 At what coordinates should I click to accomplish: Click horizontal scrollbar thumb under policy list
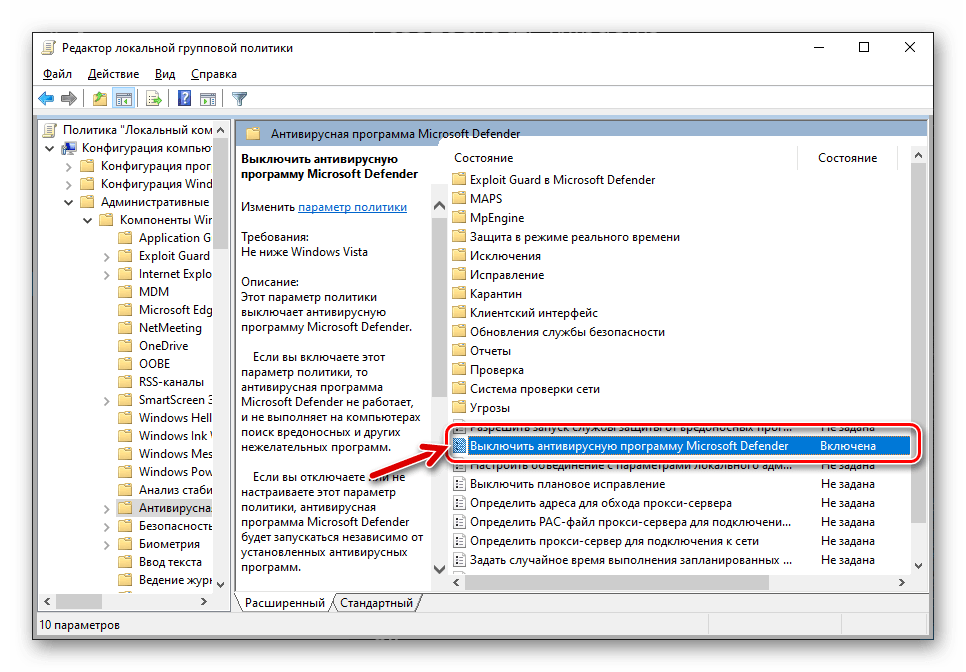pyautogui.click(x=616, y=582)
